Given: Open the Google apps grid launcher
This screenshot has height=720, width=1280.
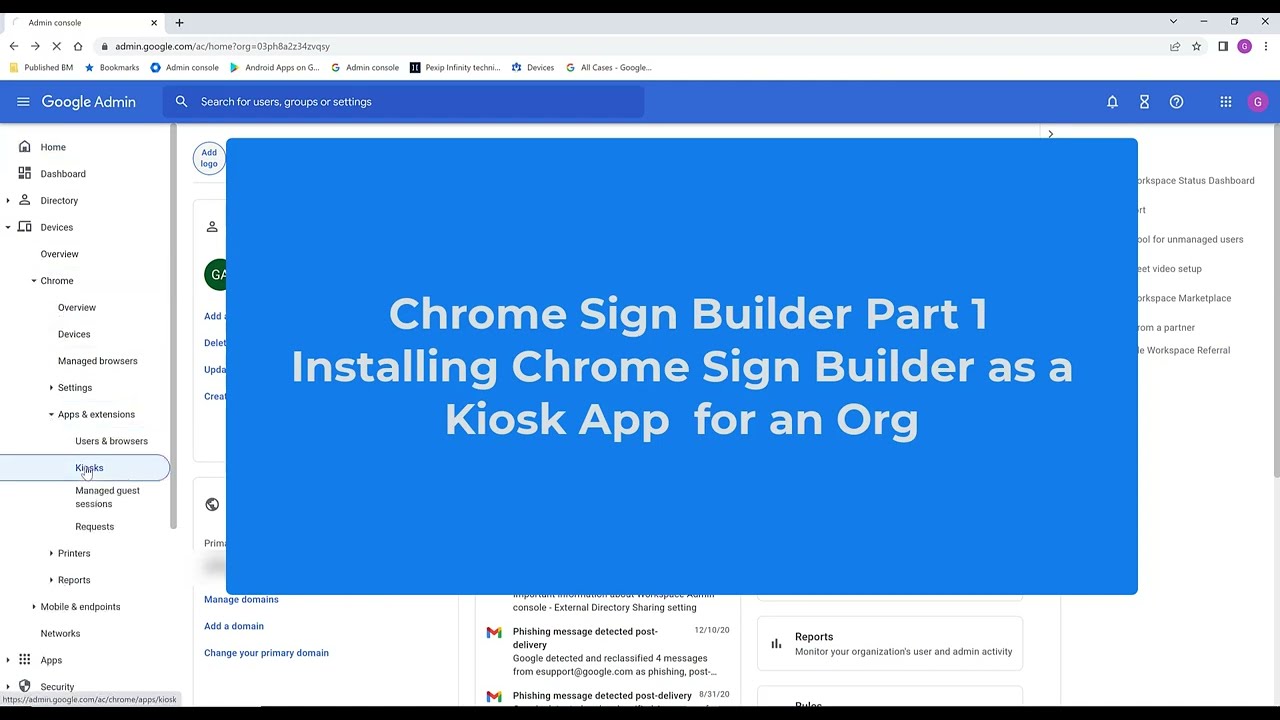Looking at the screenshot, I should pos(1226,101).
